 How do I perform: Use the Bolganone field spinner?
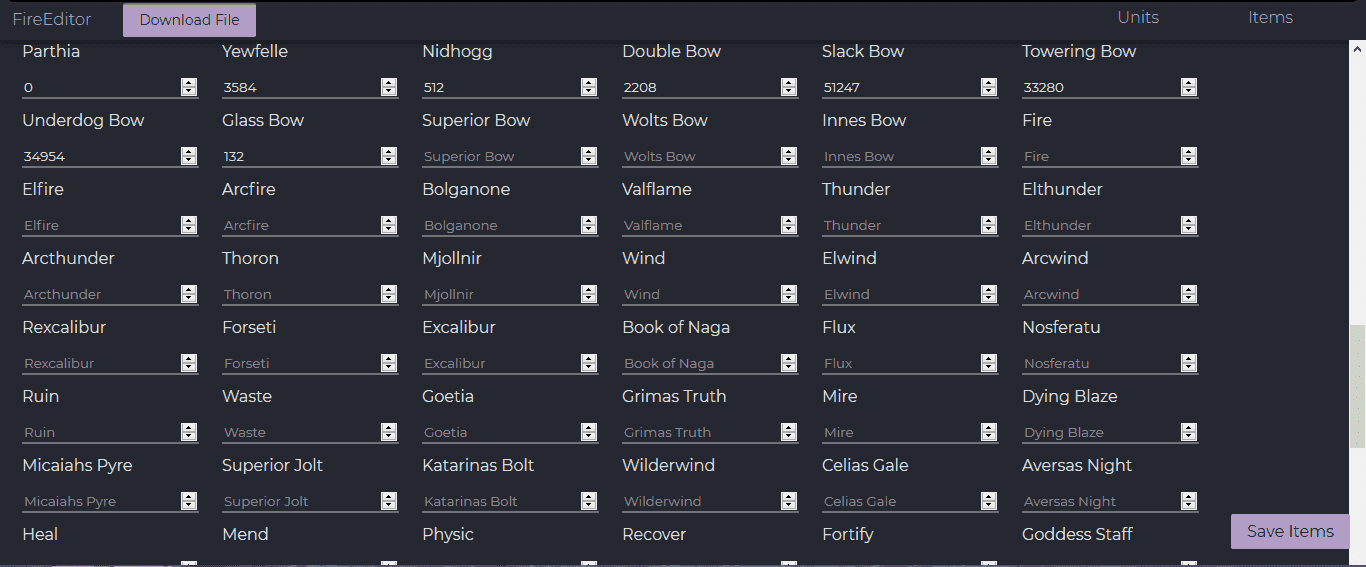pyautogui.click(x=589, y=225)
